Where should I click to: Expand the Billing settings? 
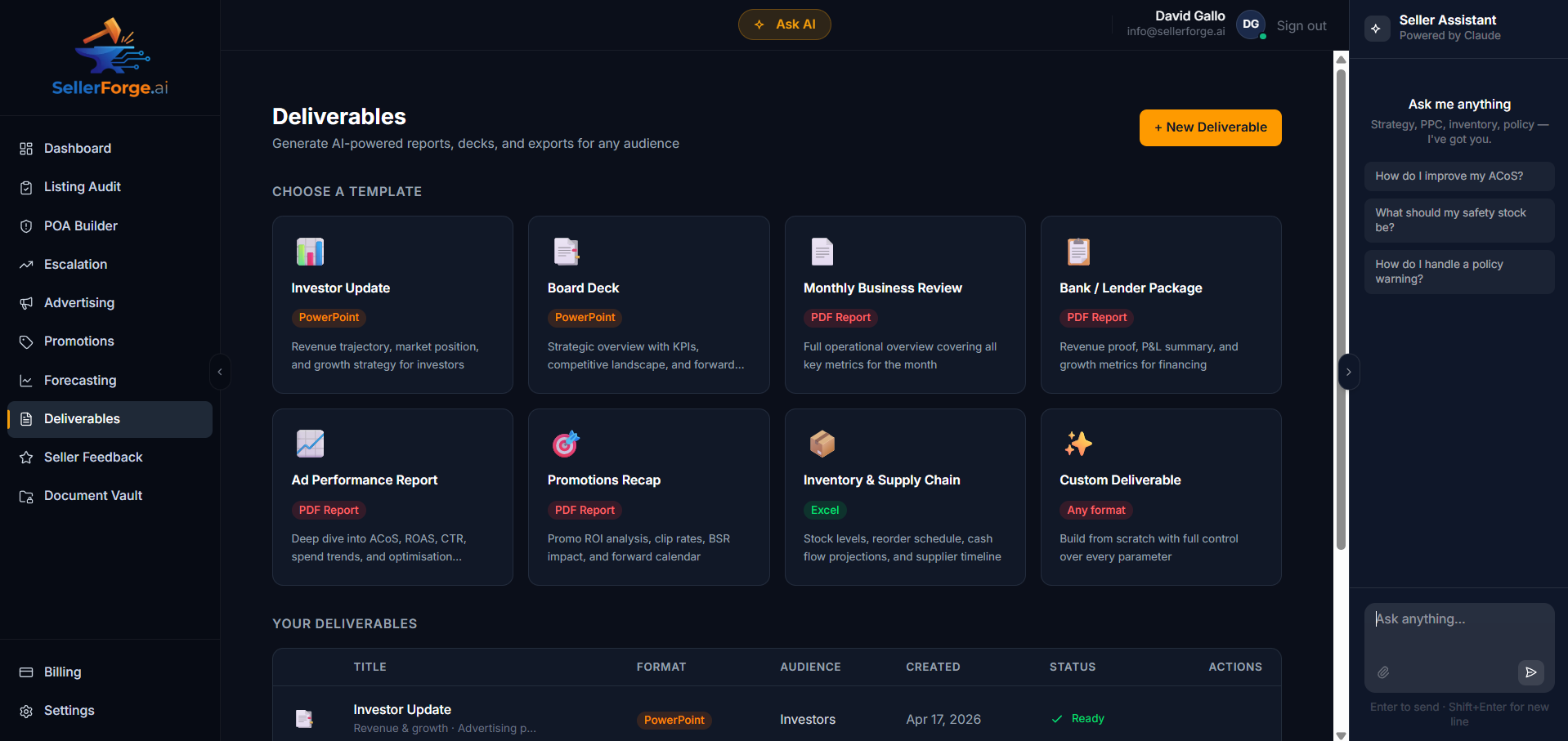61,672
